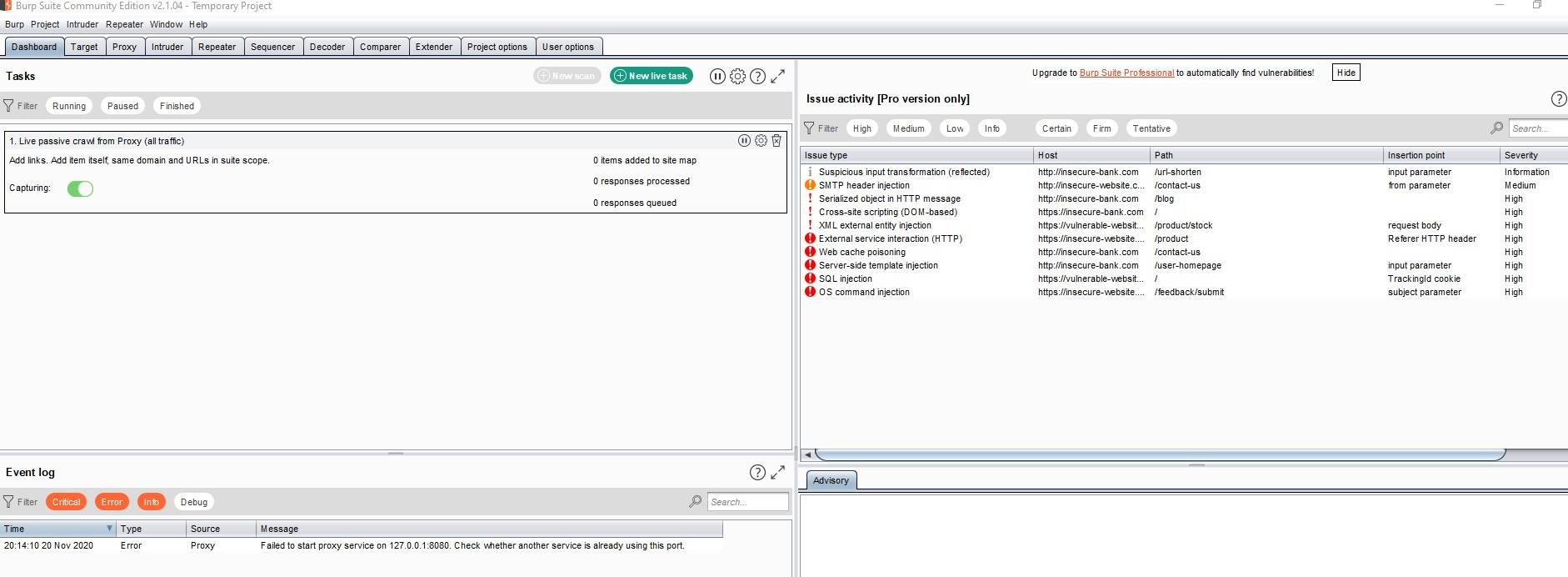Open settings for live passive crawl task
Viewport: 1568px width, 577px height.
pyautogui.click(x=761, y=141)
